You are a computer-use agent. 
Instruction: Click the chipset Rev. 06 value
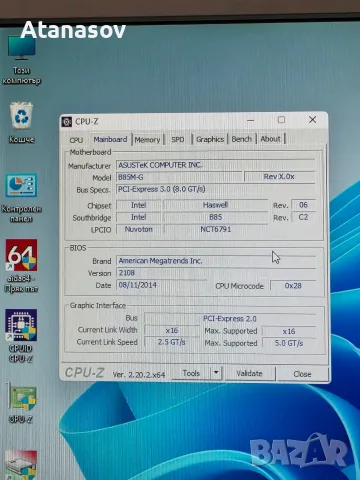coord(303,205)
